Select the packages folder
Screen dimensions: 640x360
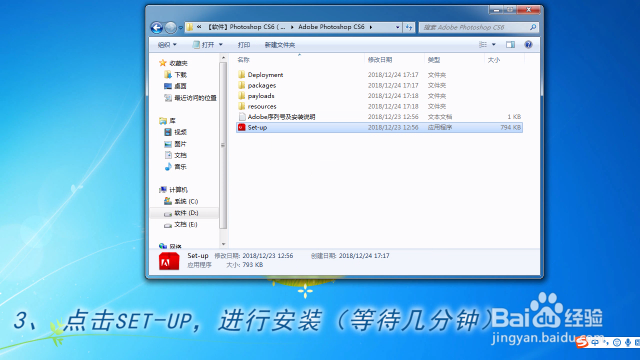pos(262,85)
